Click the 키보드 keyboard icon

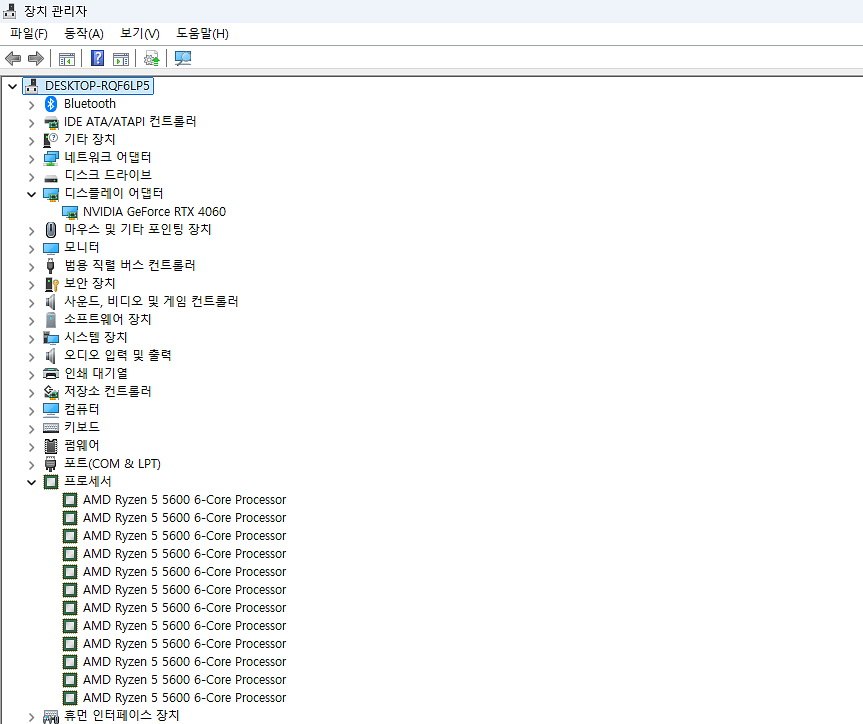coord(51,428)
